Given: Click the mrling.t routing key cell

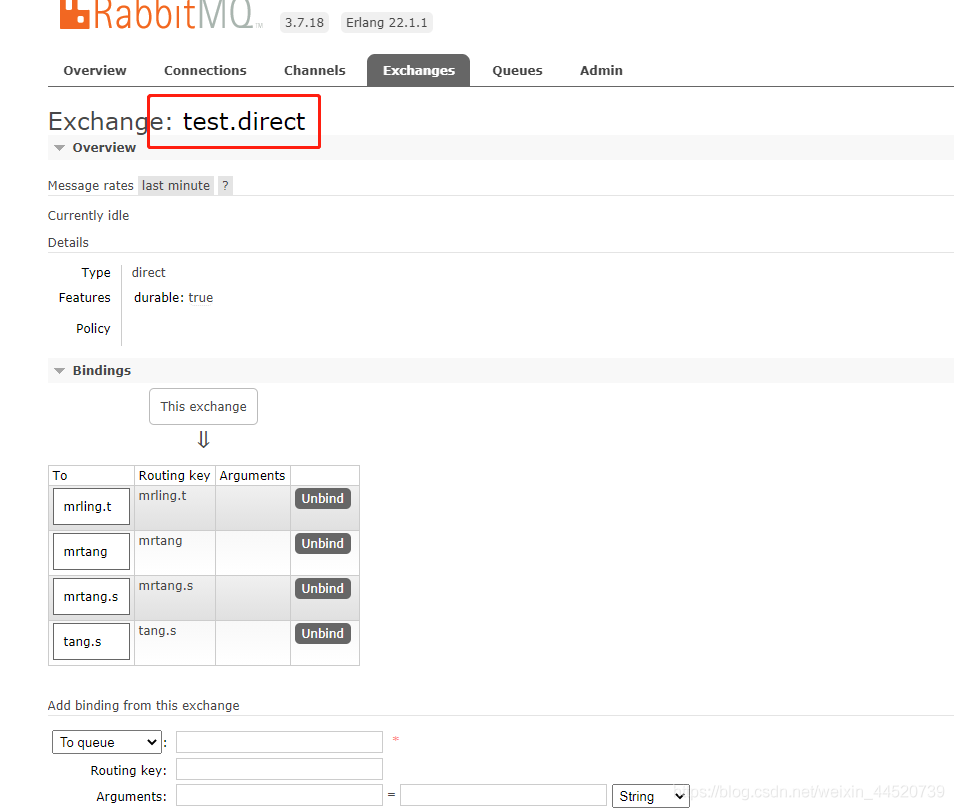Looking at the screenshot, I should (x=175, y=508).
